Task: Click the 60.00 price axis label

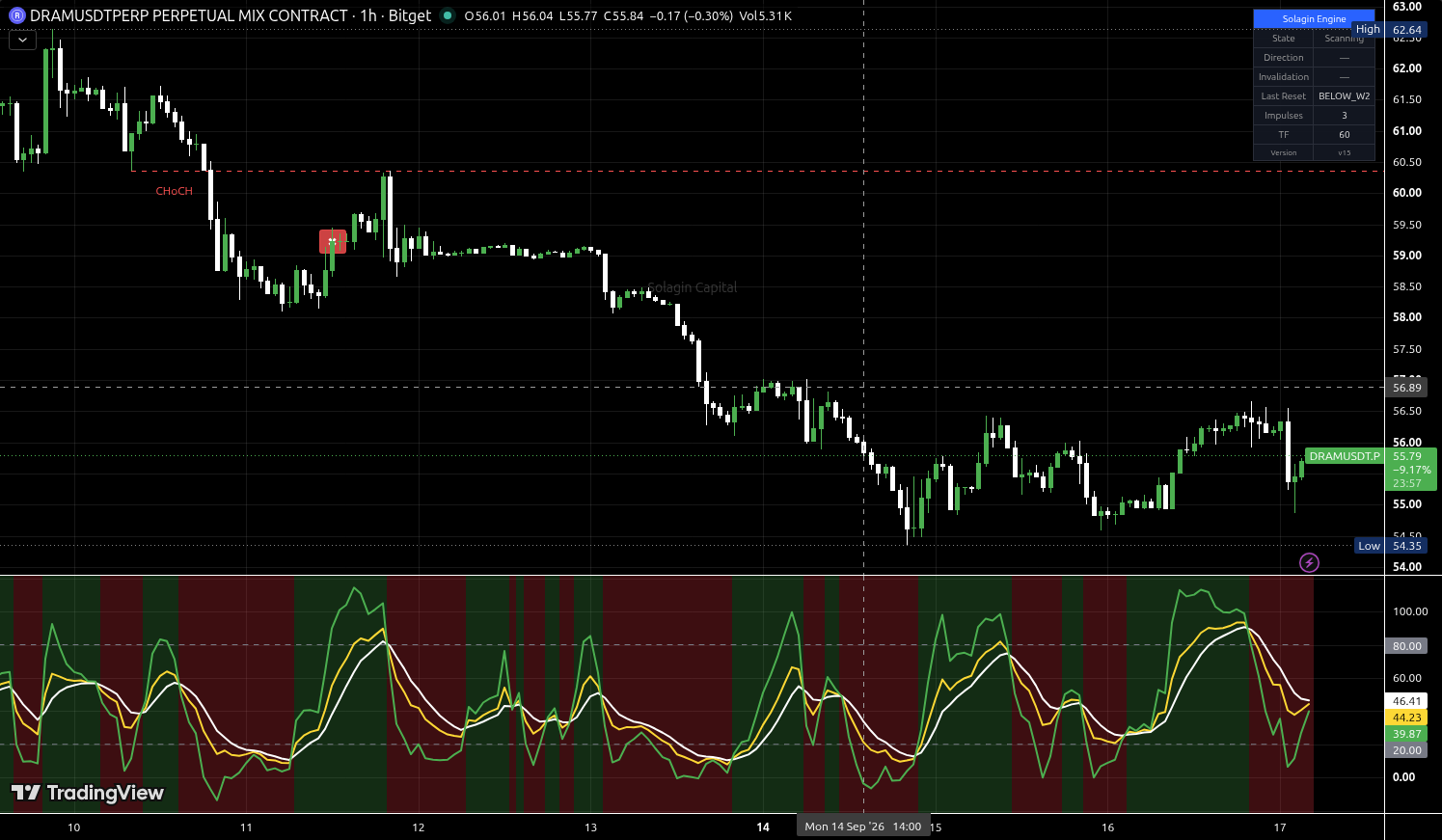Action: pyautogui.click(x=1407, y=193)
